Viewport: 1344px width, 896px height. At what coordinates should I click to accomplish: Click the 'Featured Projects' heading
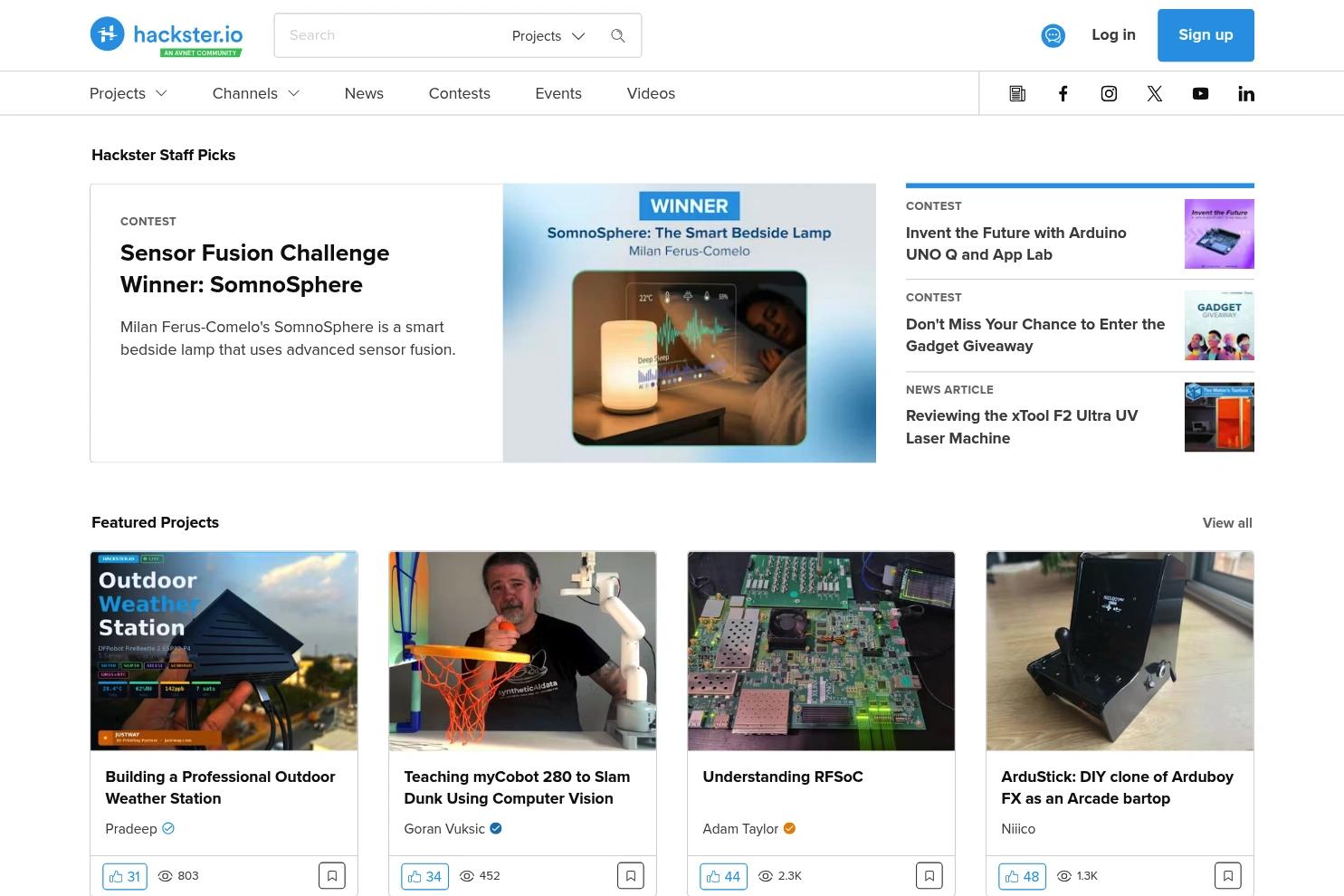coord(156,522)
